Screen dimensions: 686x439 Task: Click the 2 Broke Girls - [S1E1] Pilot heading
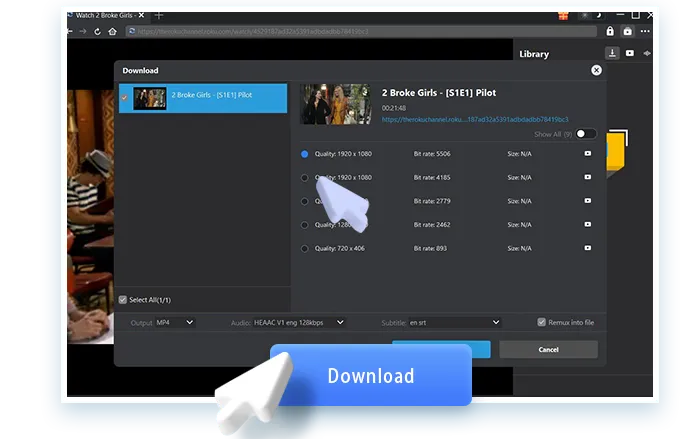click(x=439, y=93)
